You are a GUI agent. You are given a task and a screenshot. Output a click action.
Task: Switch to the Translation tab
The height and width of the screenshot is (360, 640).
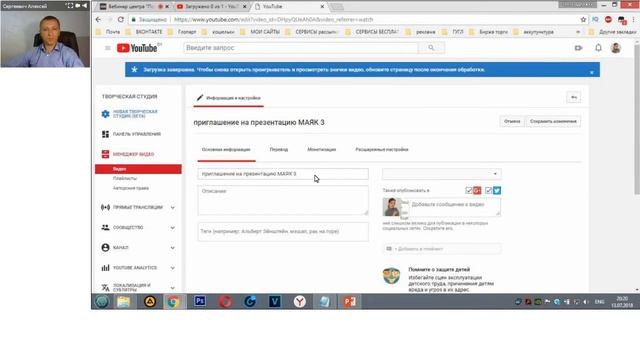pyautogui.click(x=279, y=150)
